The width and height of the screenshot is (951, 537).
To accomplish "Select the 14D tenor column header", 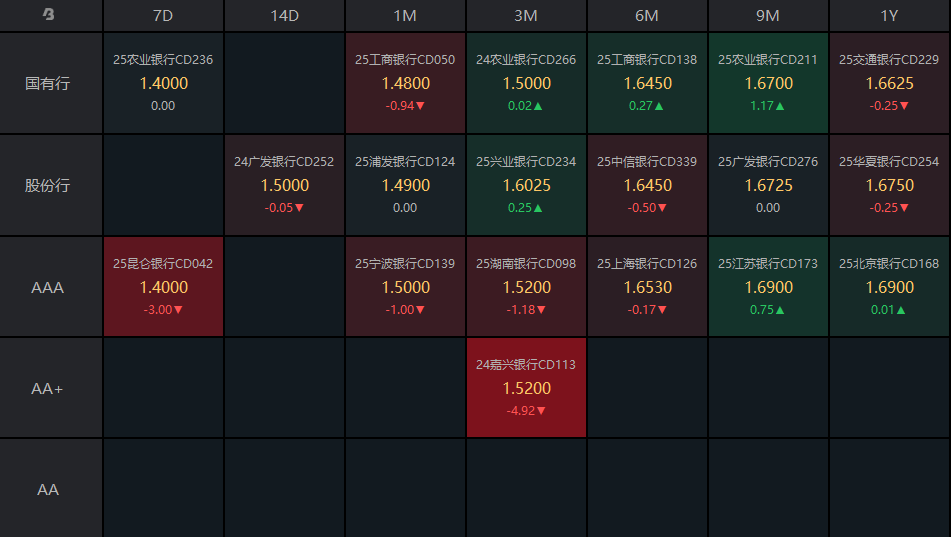I will pos(285,16).
